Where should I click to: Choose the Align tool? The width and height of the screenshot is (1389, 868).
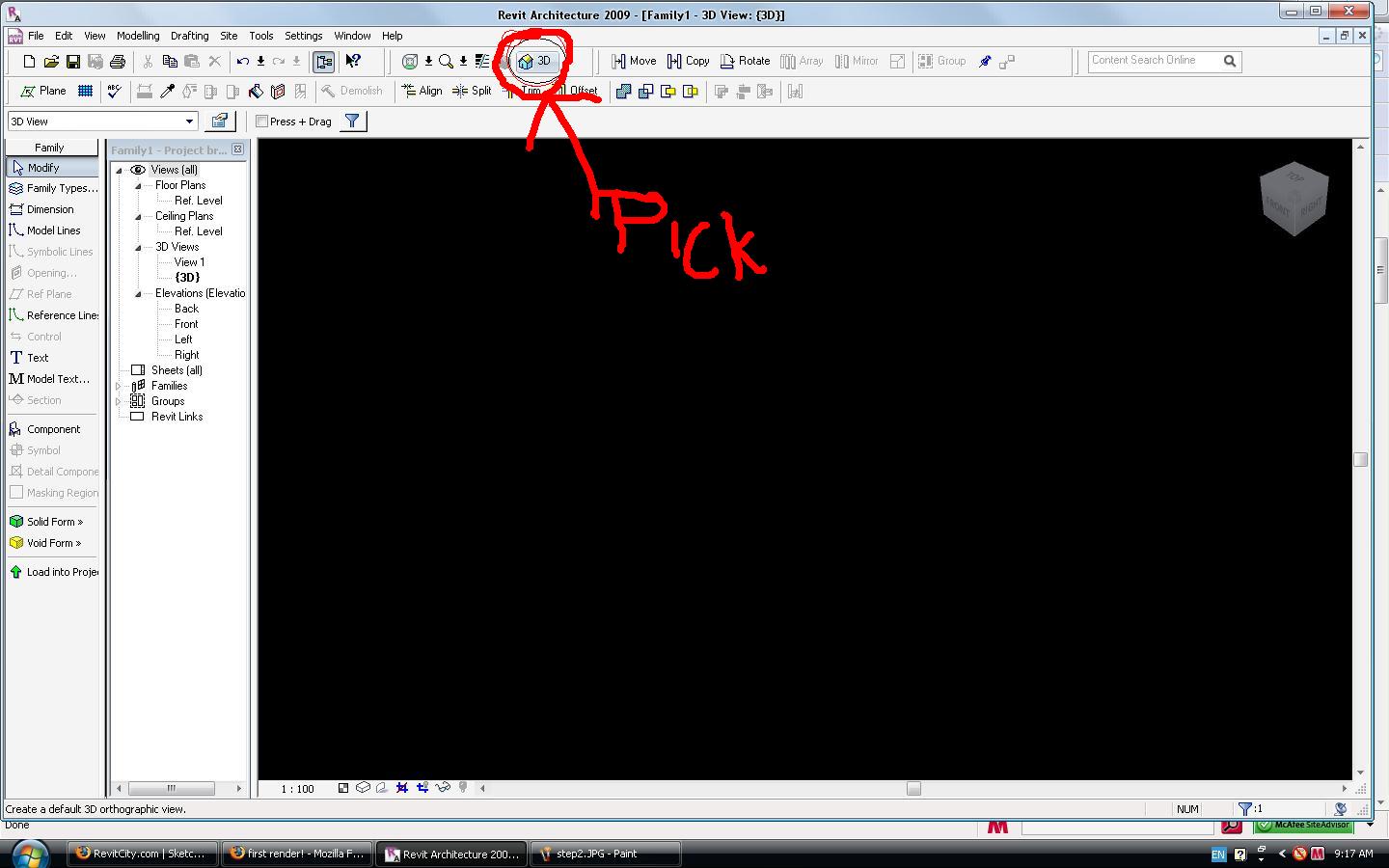point(422,91)
